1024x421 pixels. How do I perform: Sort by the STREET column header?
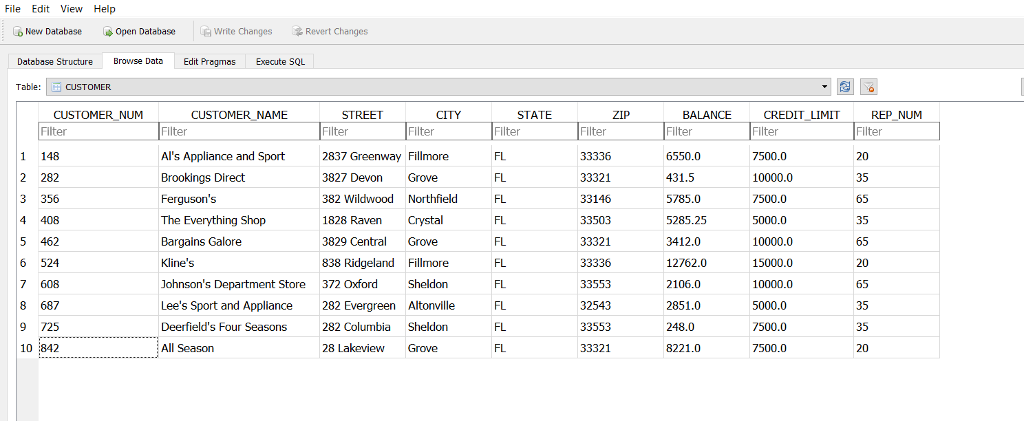tap(362, 115)
